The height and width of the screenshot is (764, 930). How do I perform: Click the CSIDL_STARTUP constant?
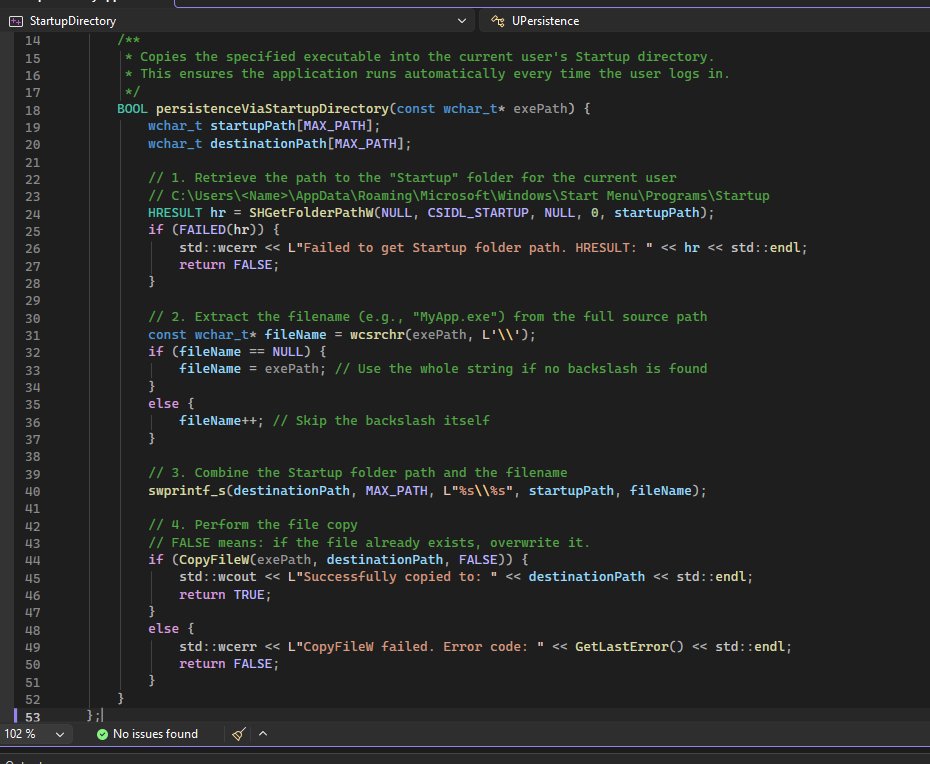478,212
